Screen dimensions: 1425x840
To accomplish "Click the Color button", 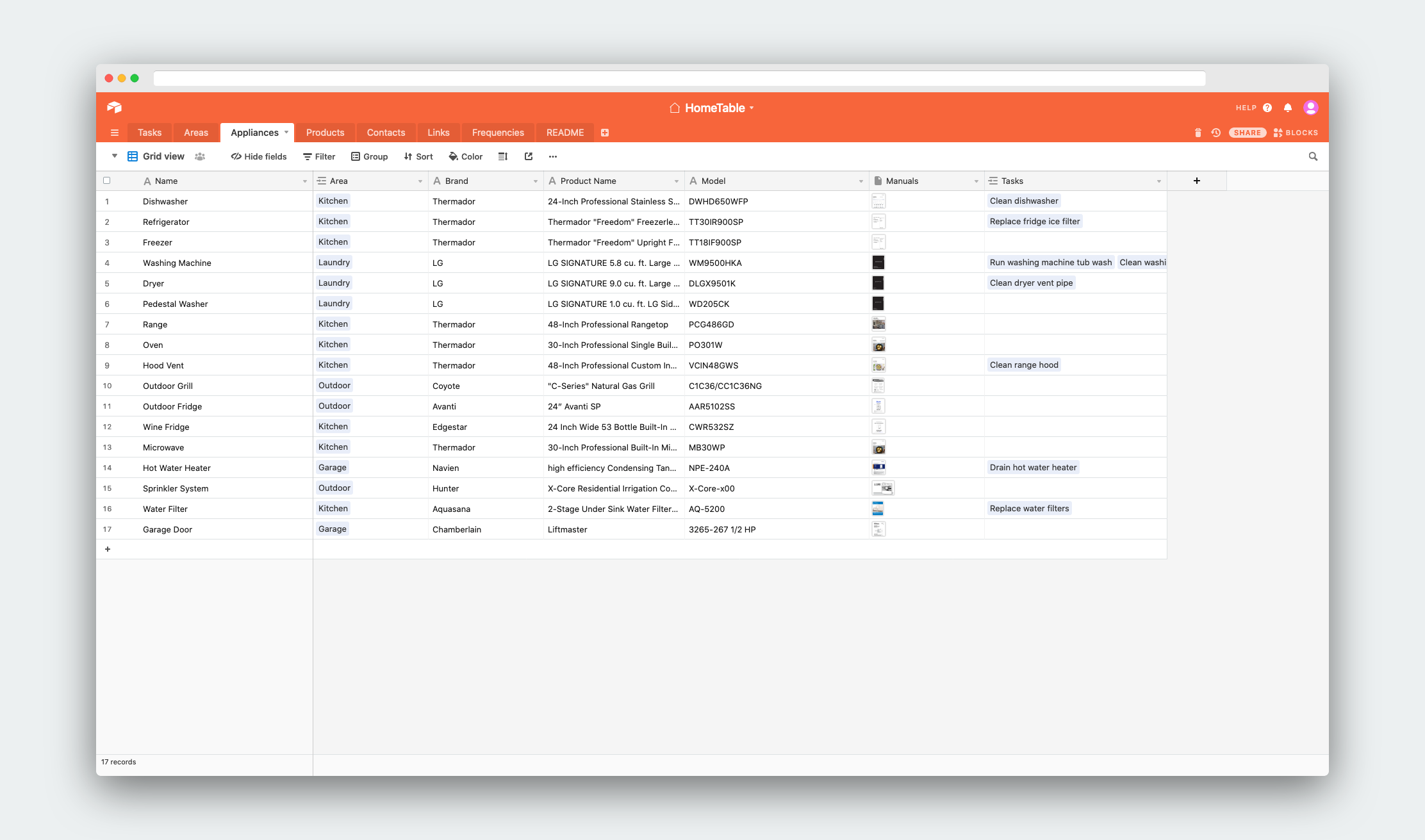I will click(x=466, y=156).
